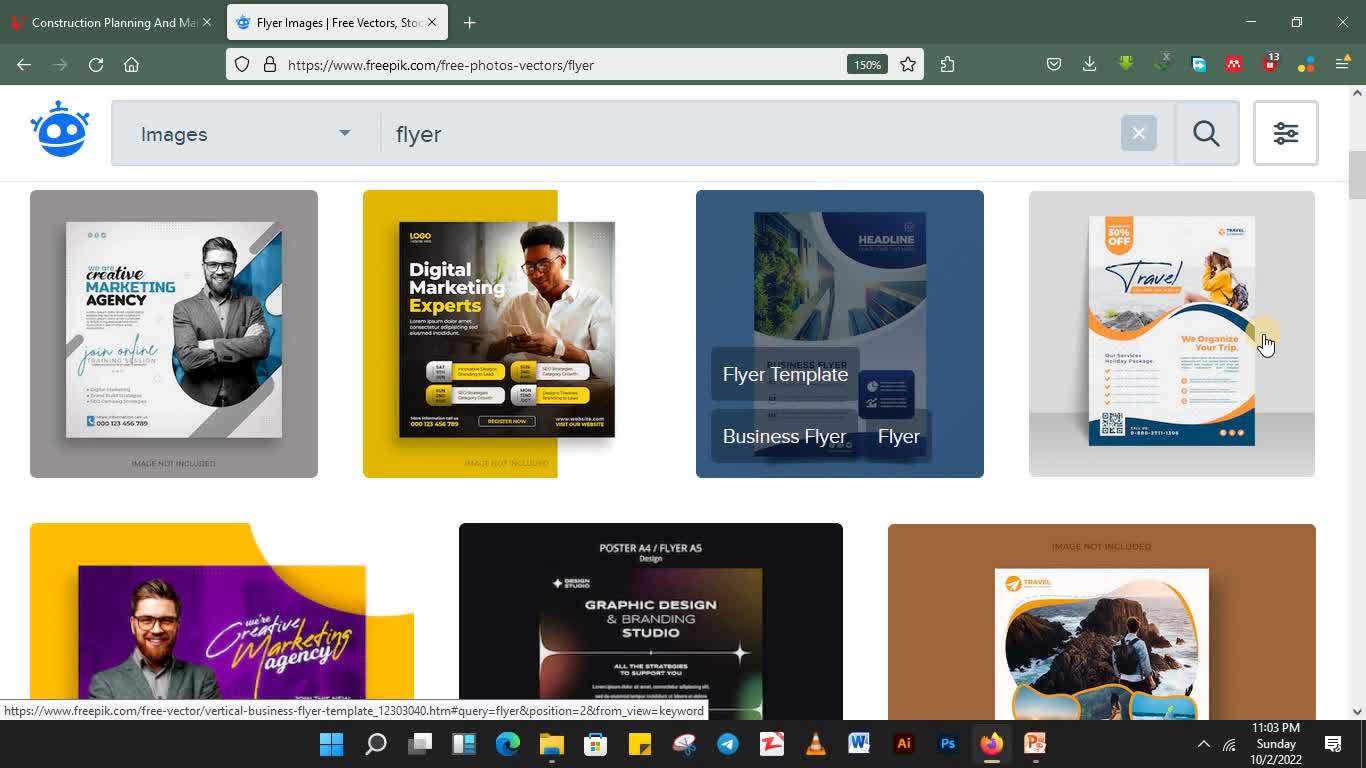This screenshot has width=1366, height=768.
Task: Open the filters slider icon
Action: tap(1286, 133)
